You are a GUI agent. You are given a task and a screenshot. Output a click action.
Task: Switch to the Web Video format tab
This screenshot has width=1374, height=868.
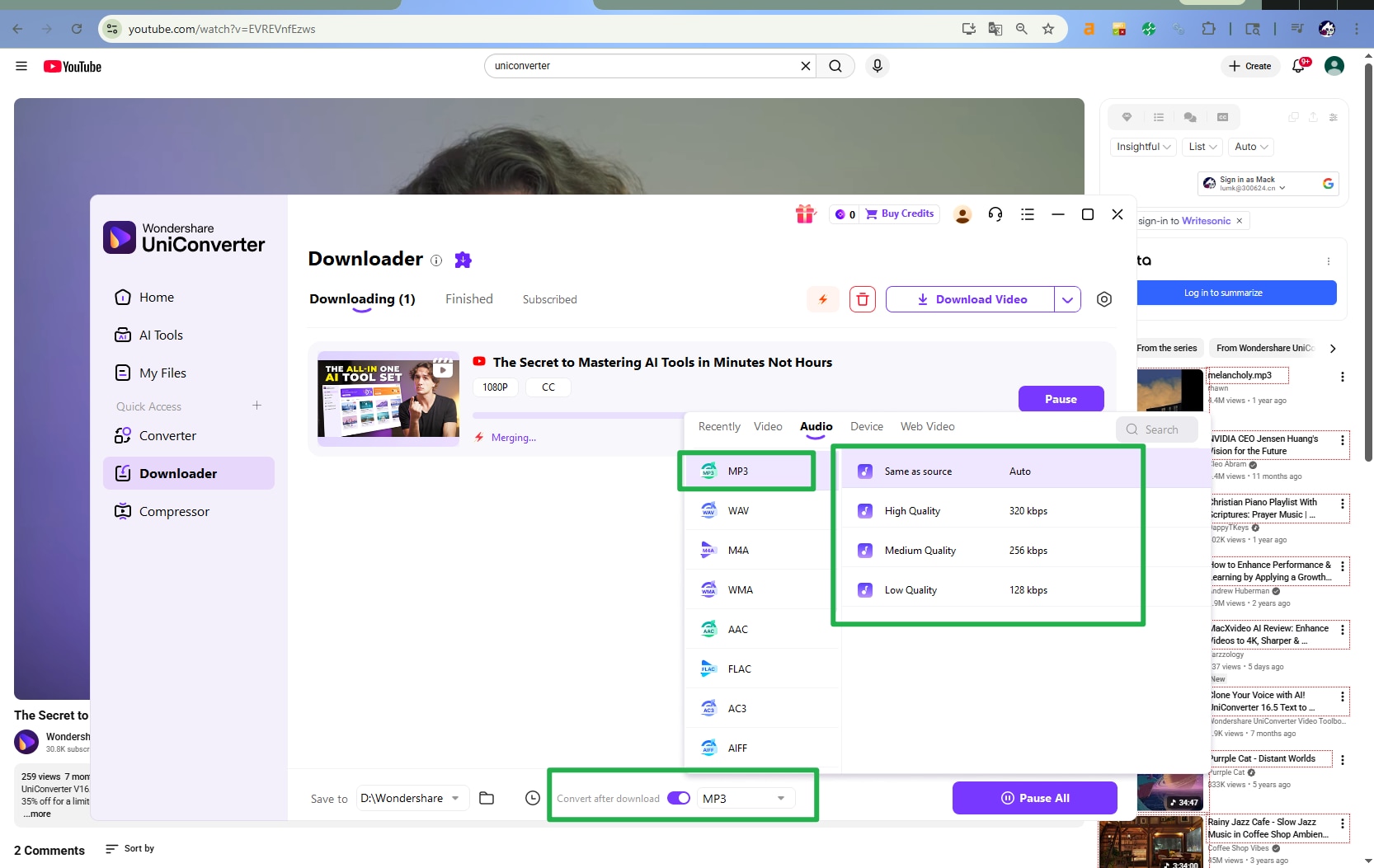(928, 426)
